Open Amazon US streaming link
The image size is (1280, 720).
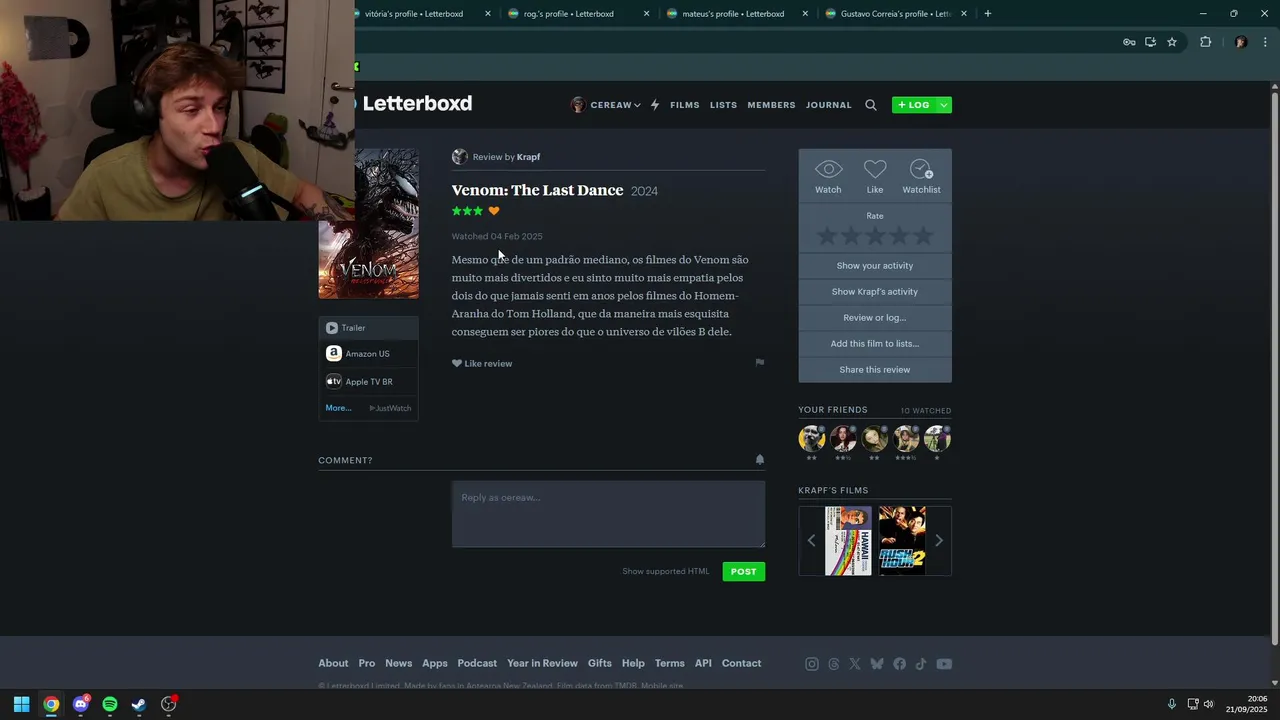point(368,354)
